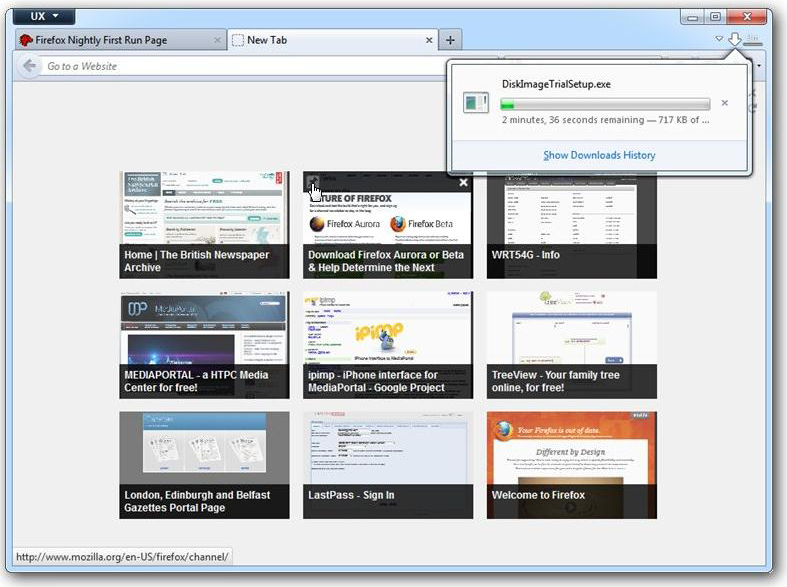Open Show Downloads History link
This screenshot has height=587, width=787.
[x=599, y=155]
